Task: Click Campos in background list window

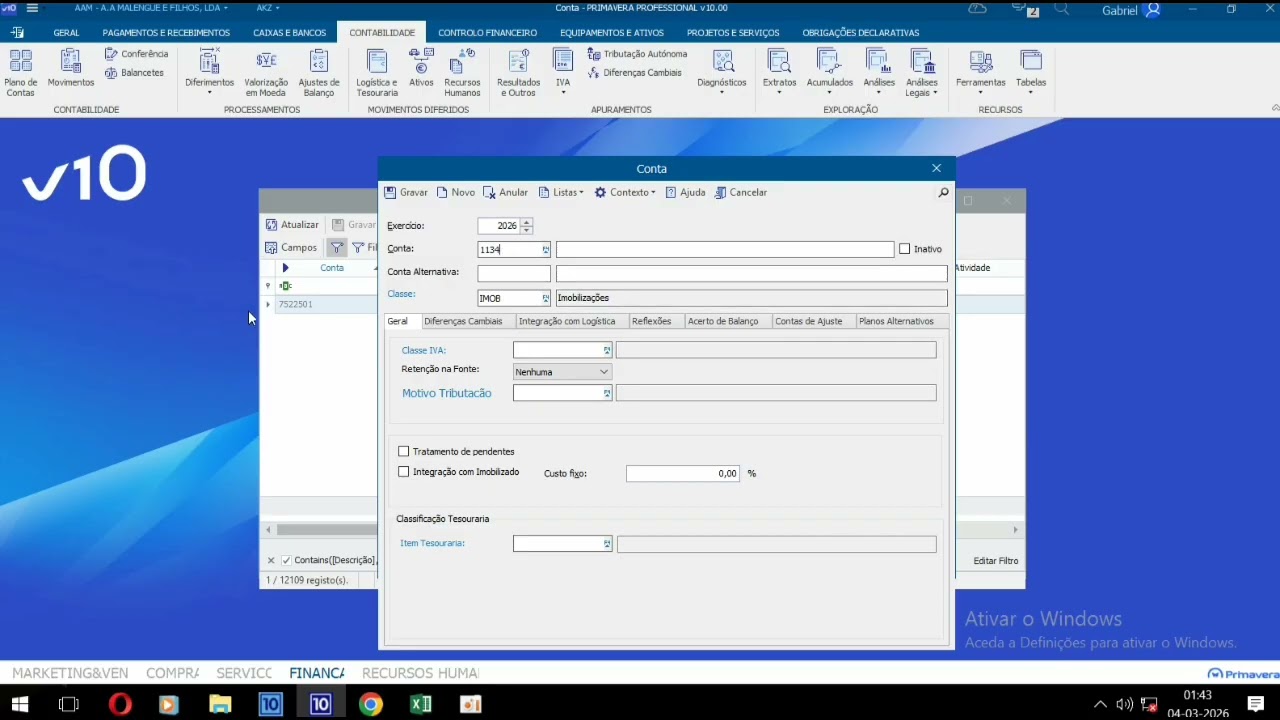Action: (x=291, y=248)
